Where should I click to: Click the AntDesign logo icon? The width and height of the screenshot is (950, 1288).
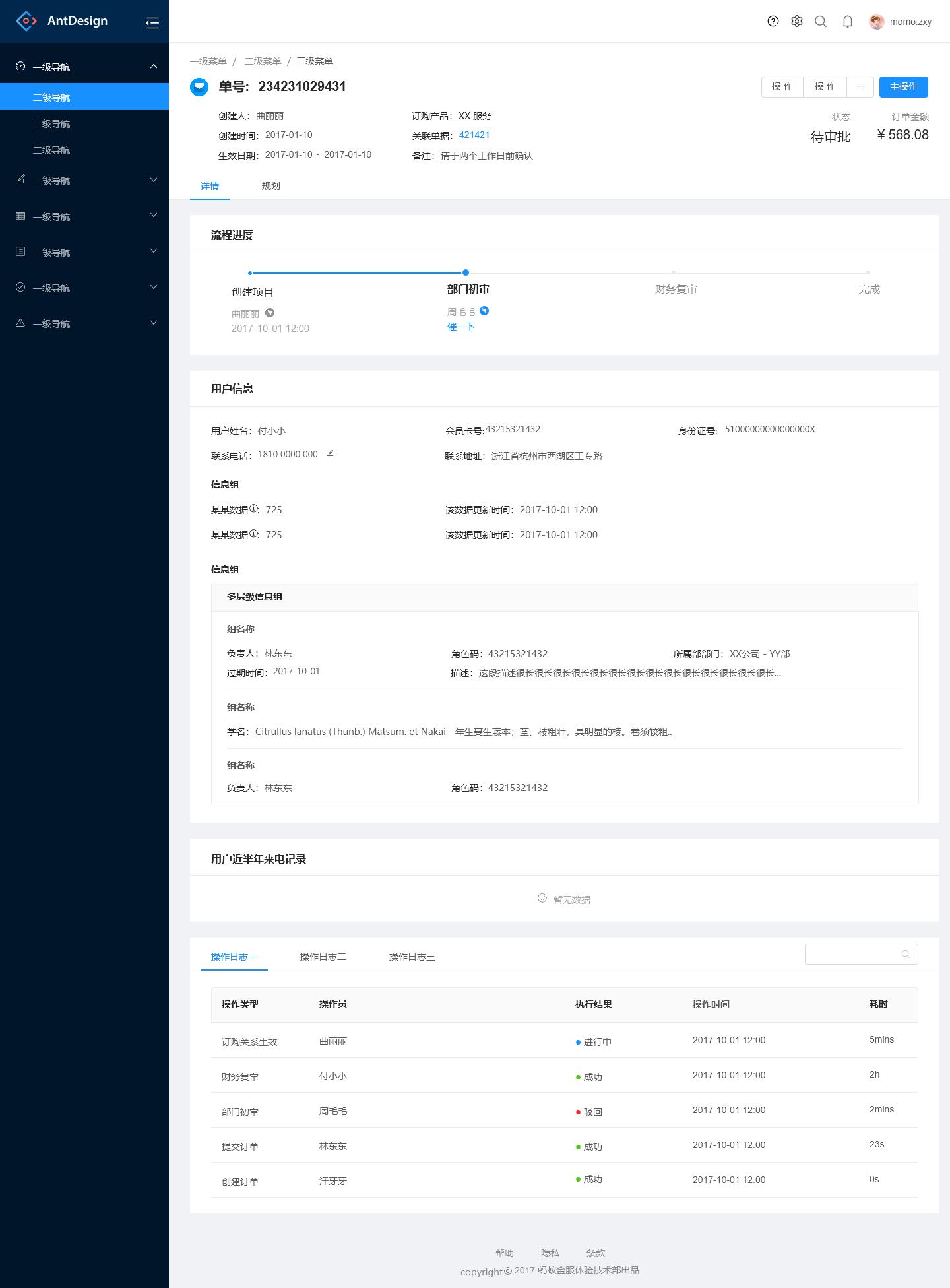pyautogui.click(x=26, y=21)
